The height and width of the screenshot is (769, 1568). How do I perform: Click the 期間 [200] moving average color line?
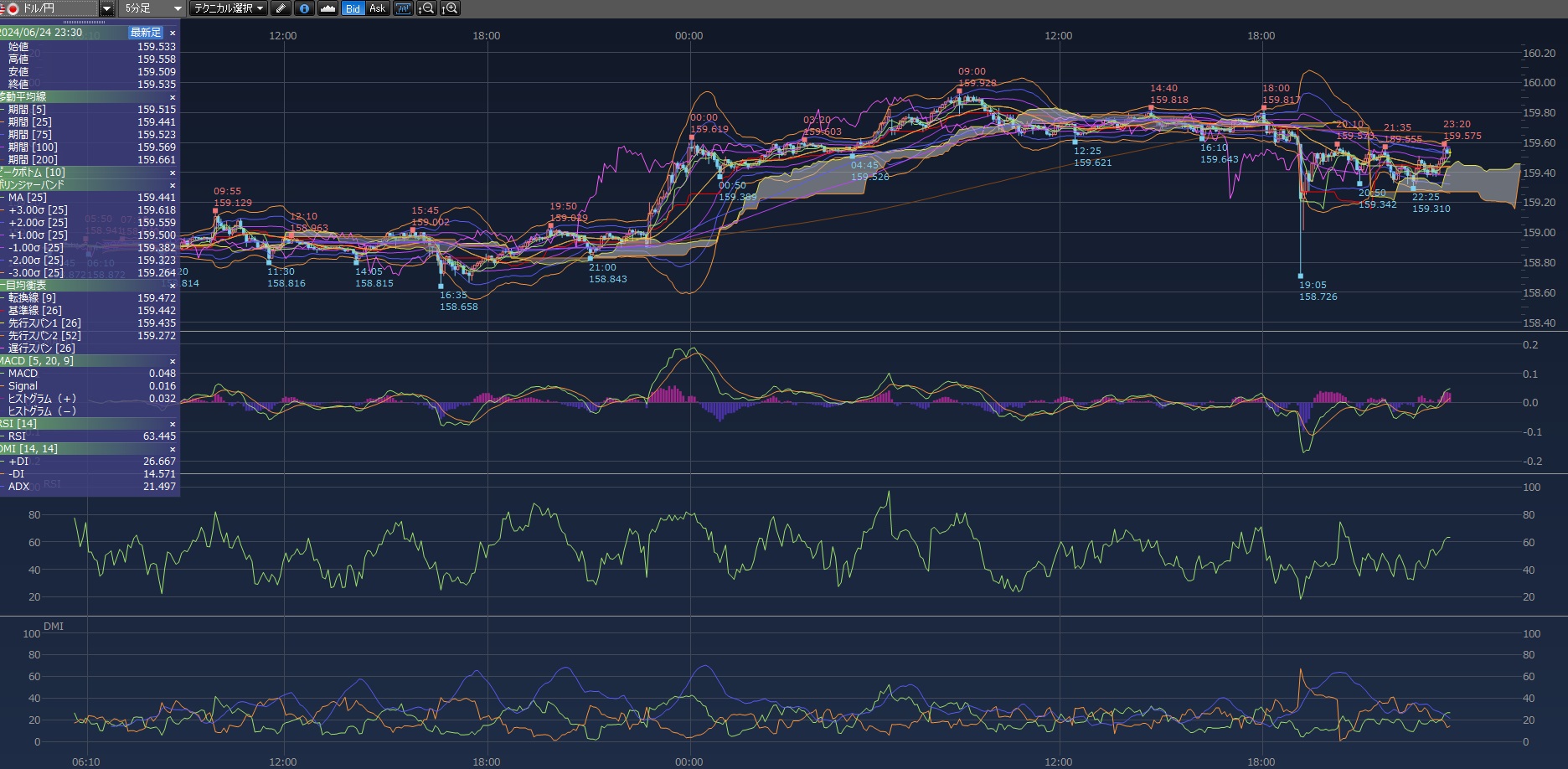[3, 160]
